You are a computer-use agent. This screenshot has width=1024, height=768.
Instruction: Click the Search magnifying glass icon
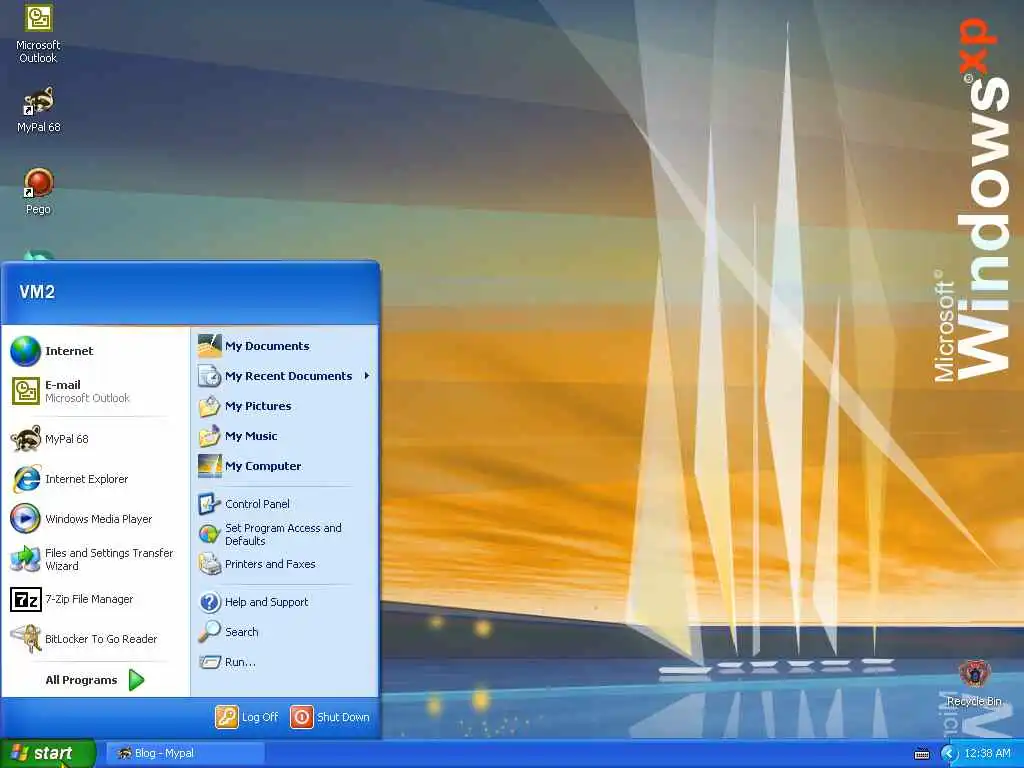pyautogui.click(x=210, y=632)
